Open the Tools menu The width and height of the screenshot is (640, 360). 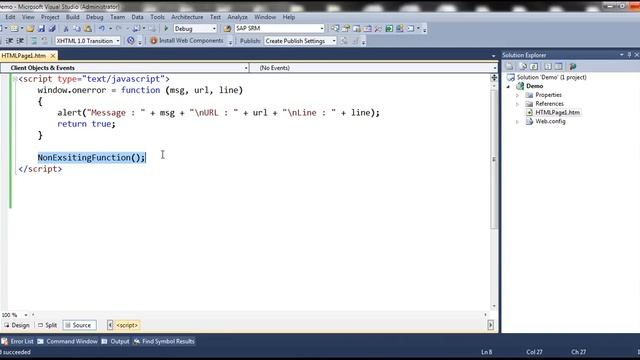pos(157,17)
